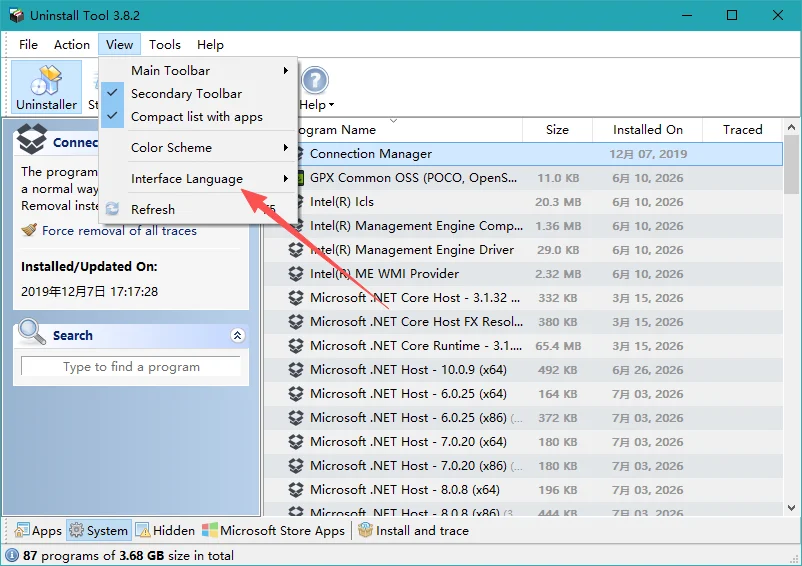Click icon of .NET Host 10.0.9 (x64) row
The image size is (802, 566).
point(296,369)
